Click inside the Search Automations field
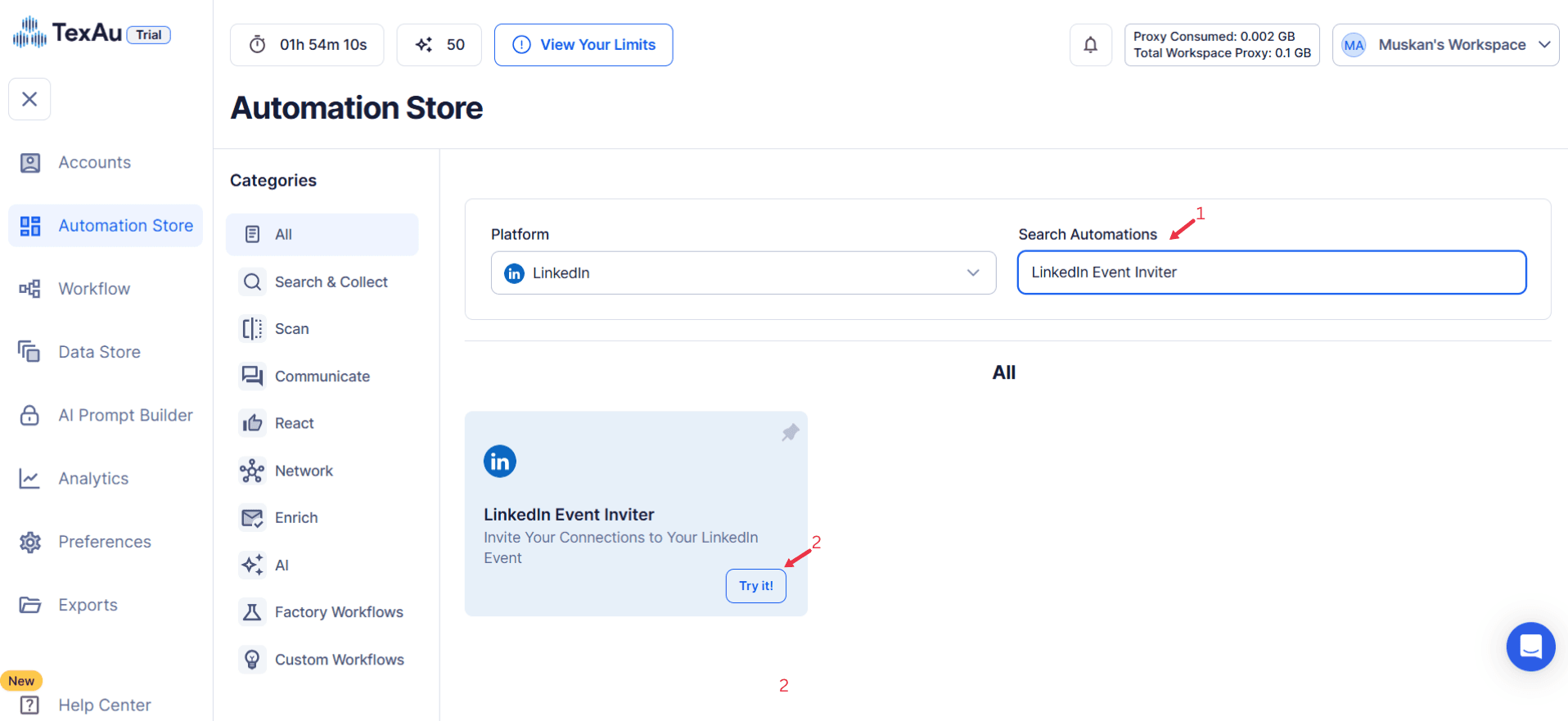Image resolution: width=1568 pixels, height=721 pixels. point(1270,272)
